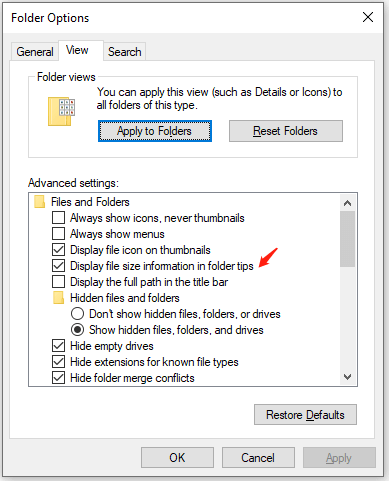Select Don't show hidden files, folders, or drives
This screenshot has height=481, width=389.
[x=77, y=314]
